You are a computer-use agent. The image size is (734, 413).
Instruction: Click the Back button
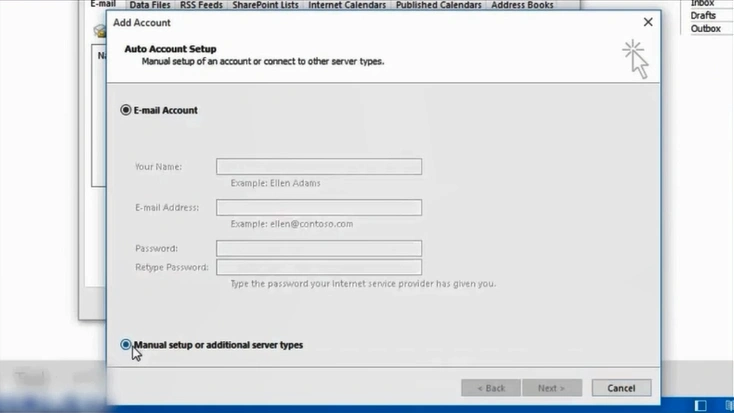pos(491,388)
